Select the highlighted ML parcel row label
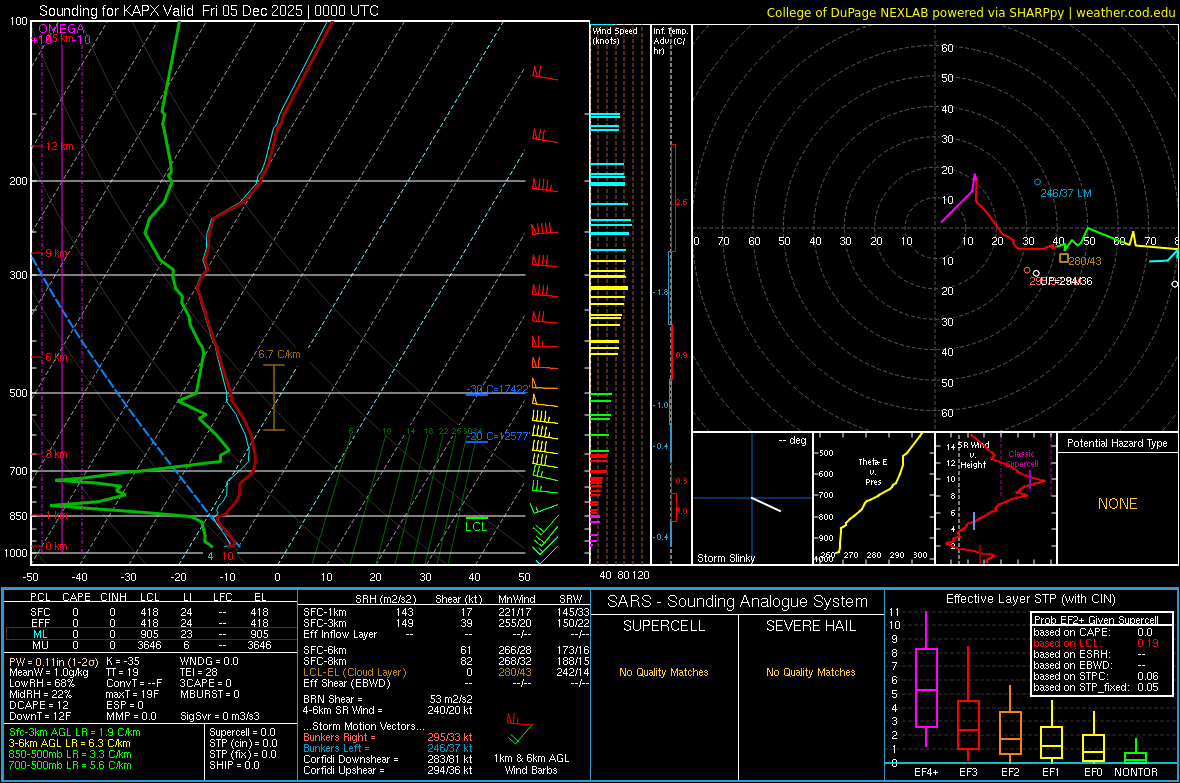This screenshot has width=1180, height=783. point(40,635)
